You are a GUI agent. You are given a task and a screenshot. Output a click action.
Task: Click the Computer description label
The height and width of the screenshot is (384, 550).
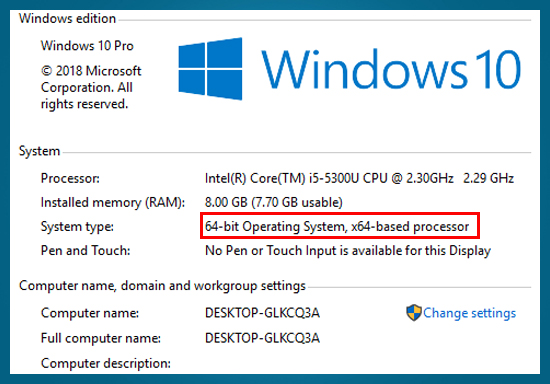(x=106, y=363)
